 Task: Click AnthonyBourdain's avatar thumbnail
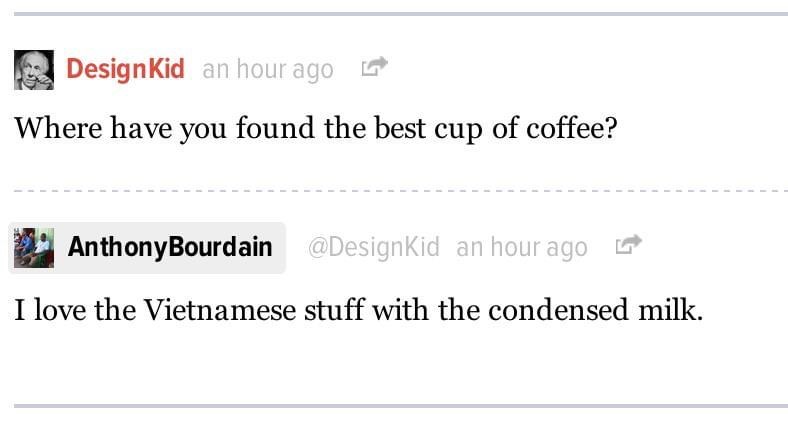point(33,247)
